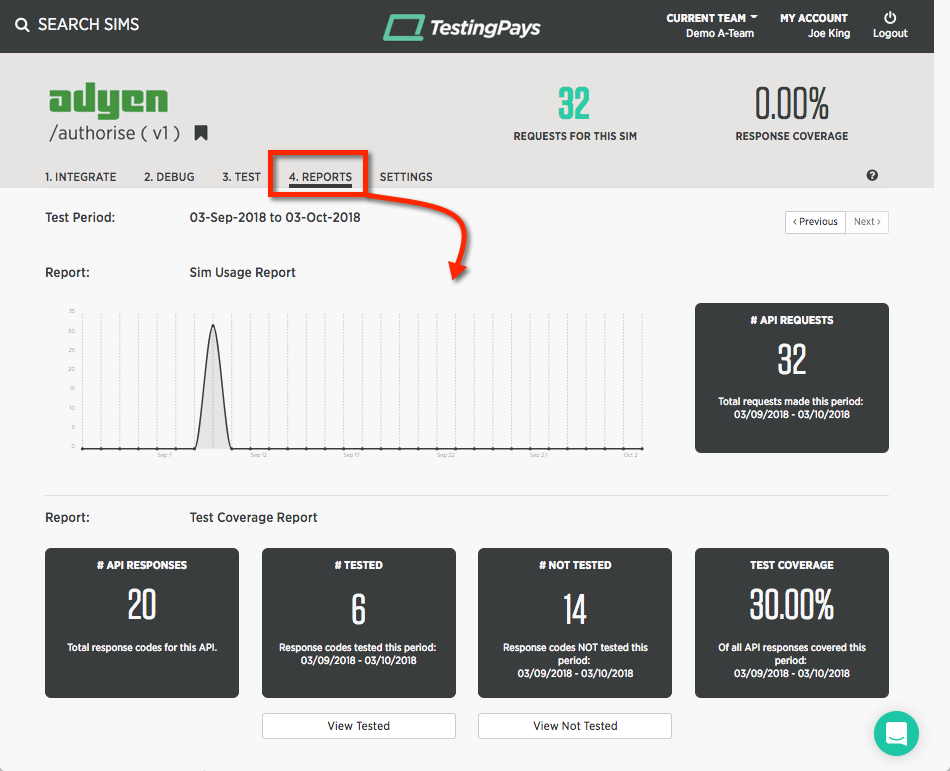The width and height of the screenshot is (950, 771).
Task: Click the # NOT TESTED card
Action: (575, 623)
